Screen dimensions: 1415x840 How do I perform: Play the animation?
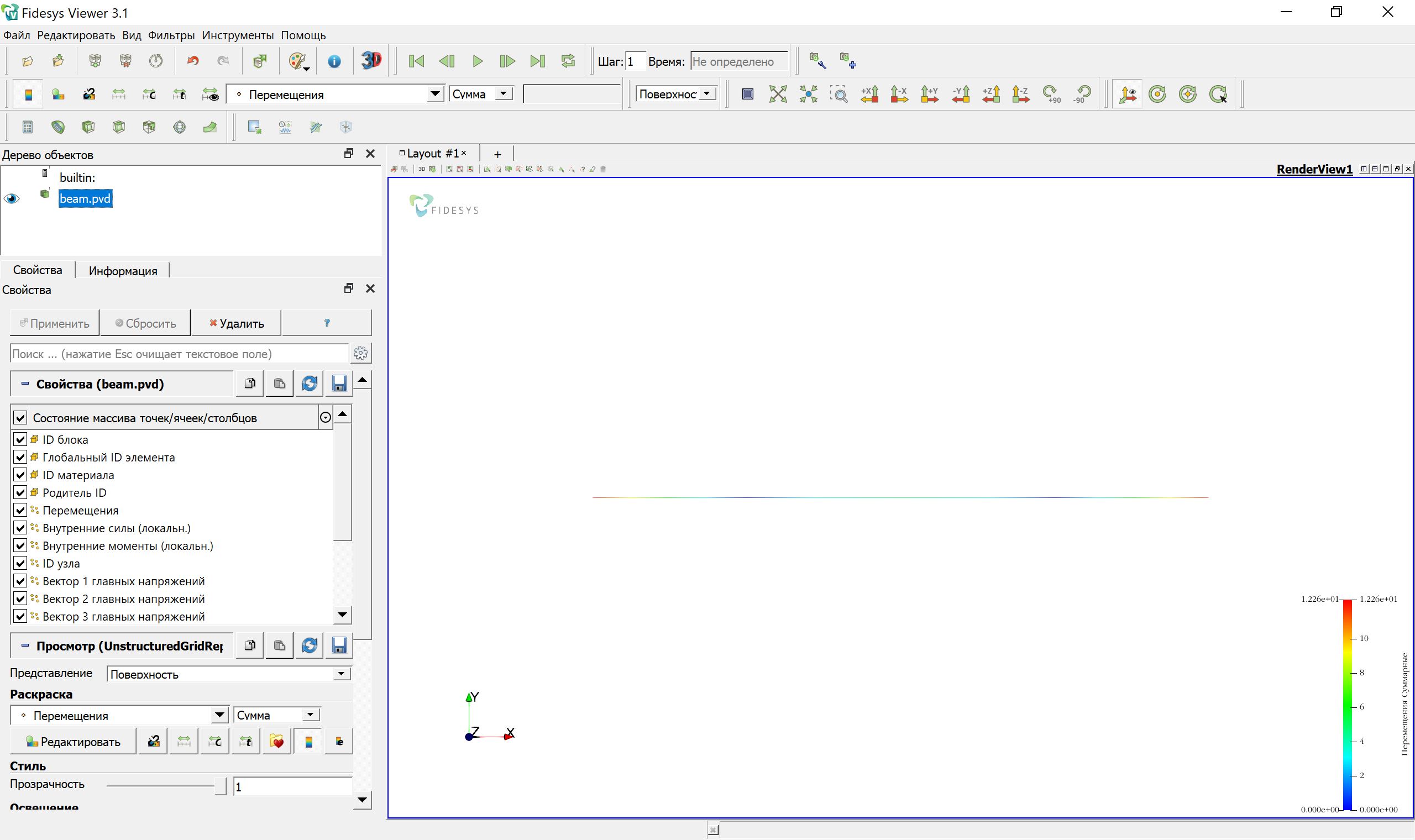pyautogui.click(x=478, y=61)
